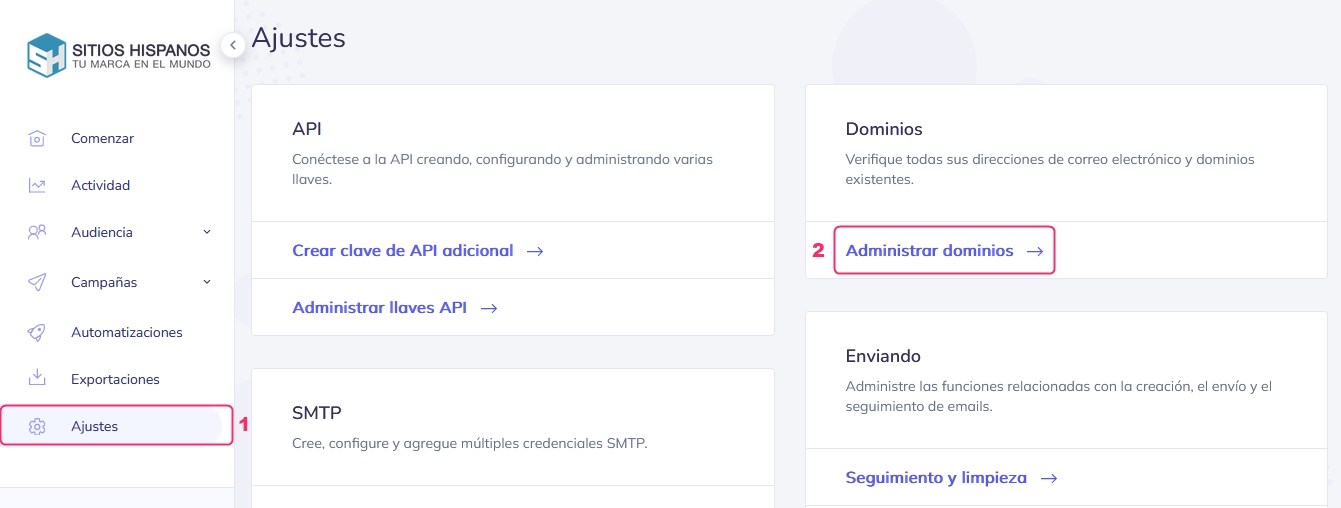Open the Administrar llaves API link
Viewport: 1341px width, 508px height.
(379, 308)
